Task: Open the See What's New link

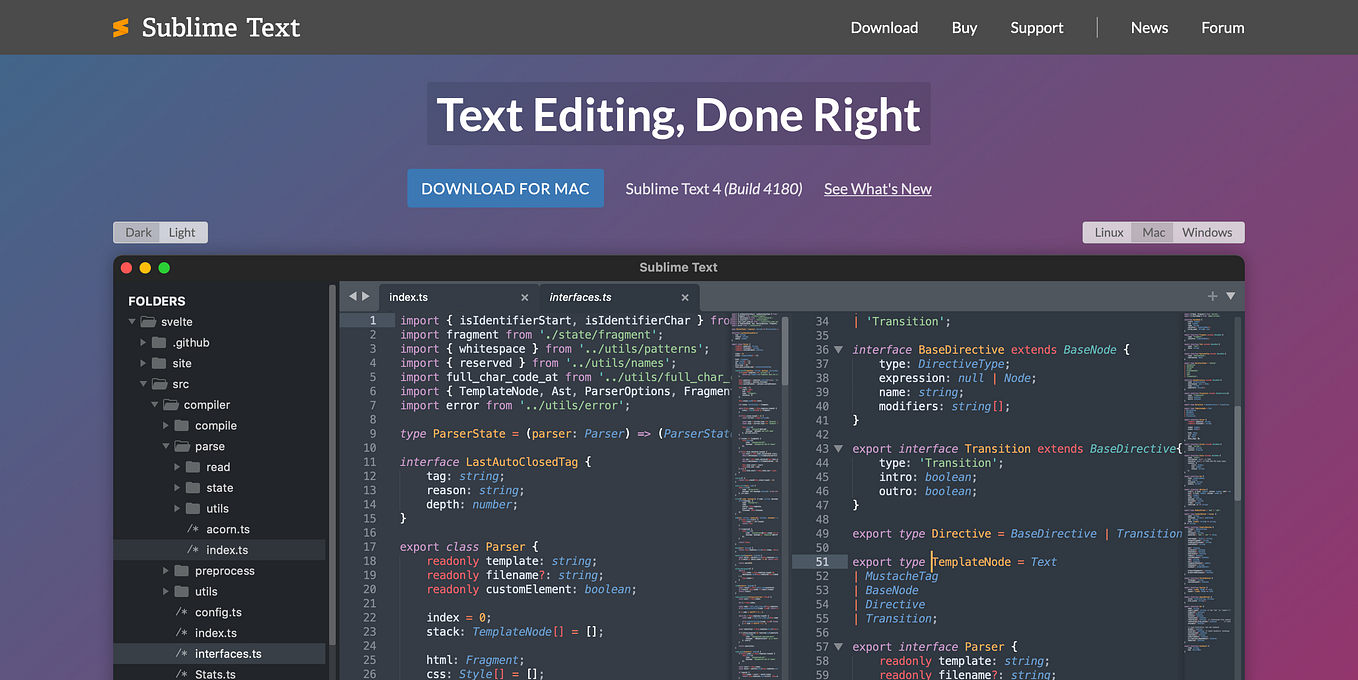Action: [x=877, y=188]
